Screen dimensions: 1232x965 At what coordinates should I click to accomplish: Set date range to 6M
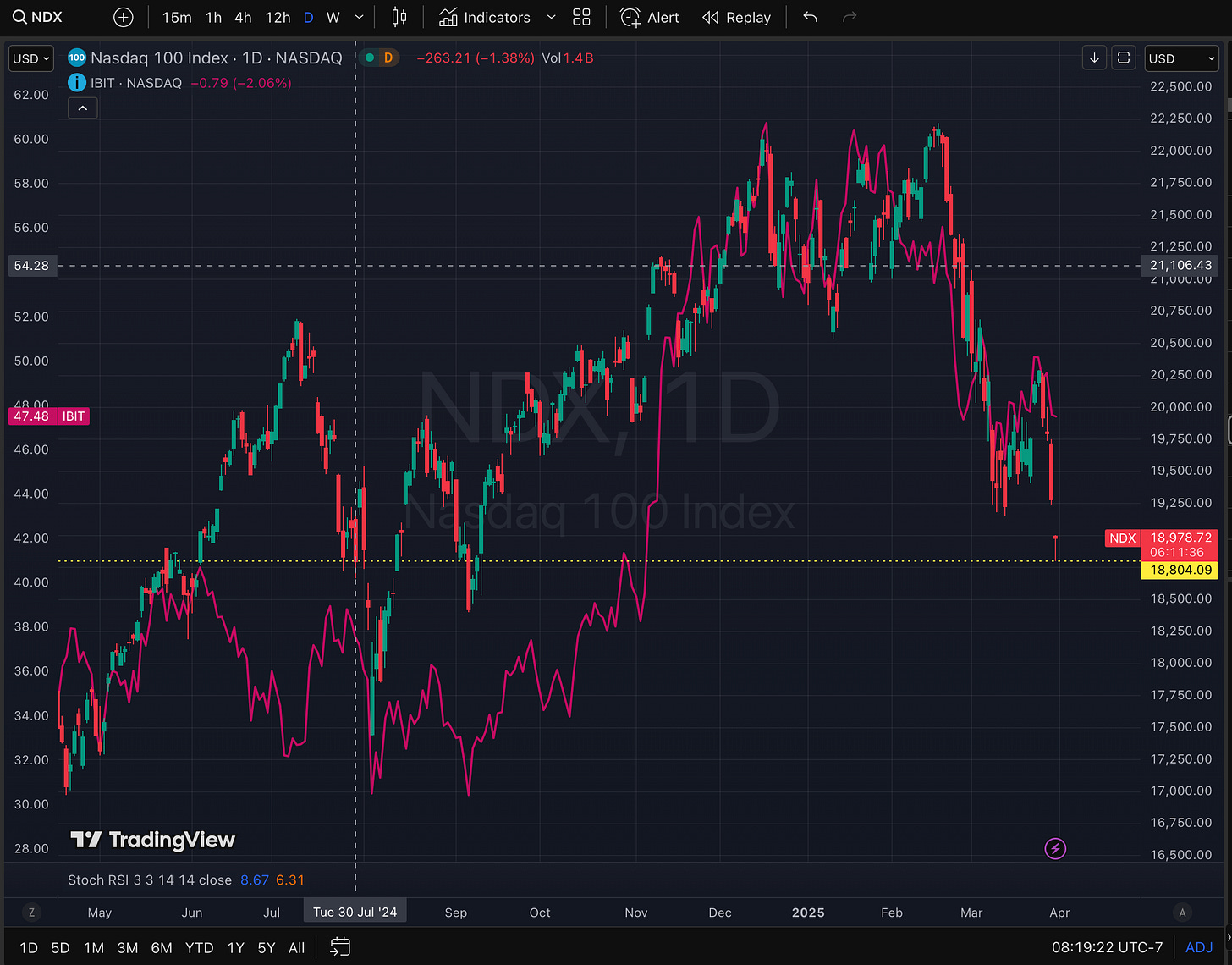coord(162,947)
